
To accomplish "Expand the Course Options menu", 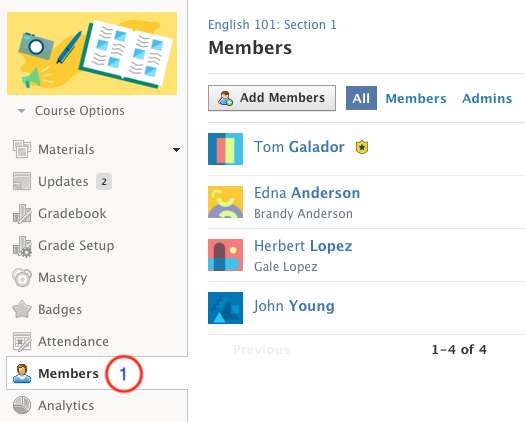I will pos(71,111).
